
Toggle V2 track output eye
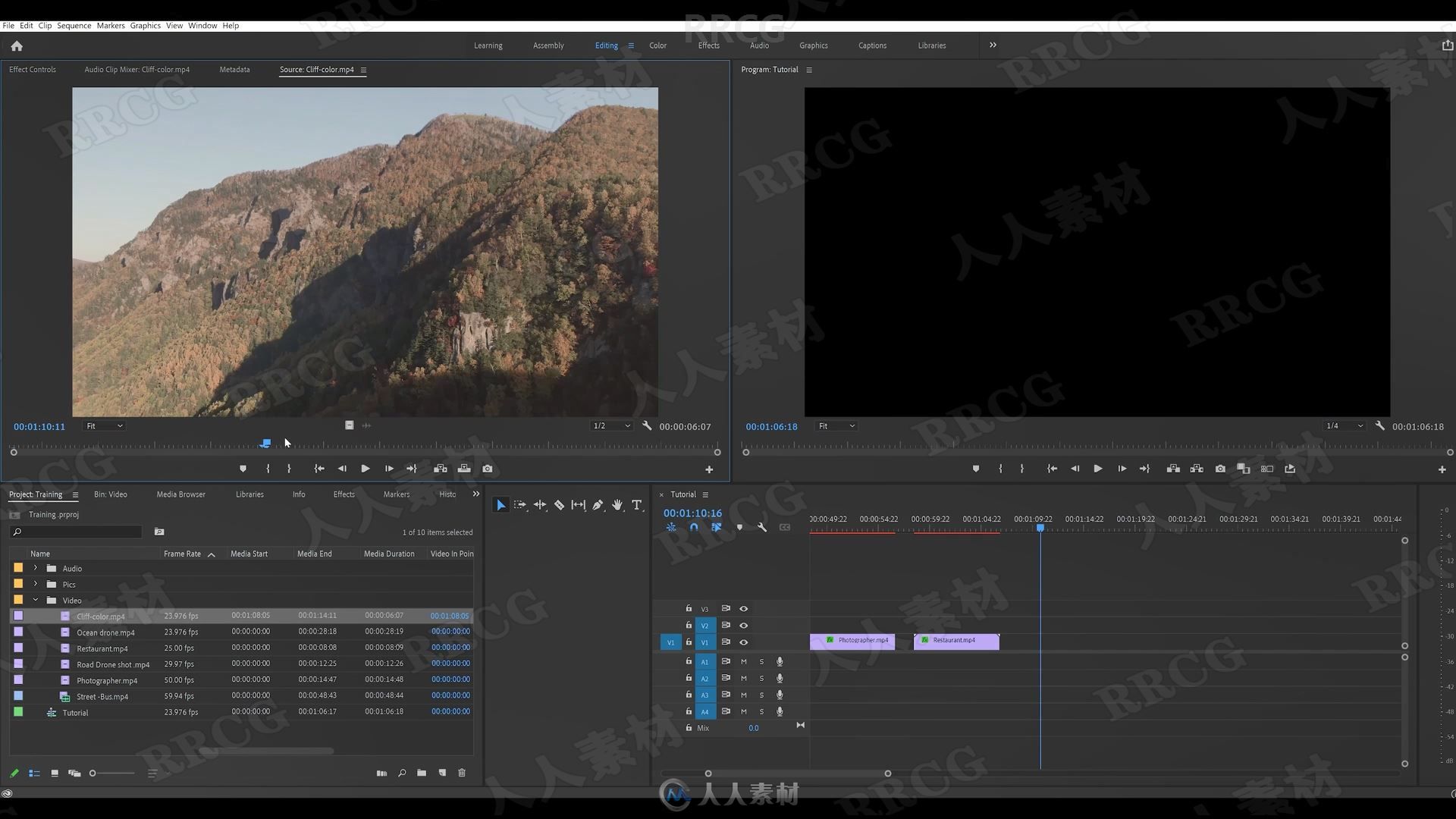point(744,626)
